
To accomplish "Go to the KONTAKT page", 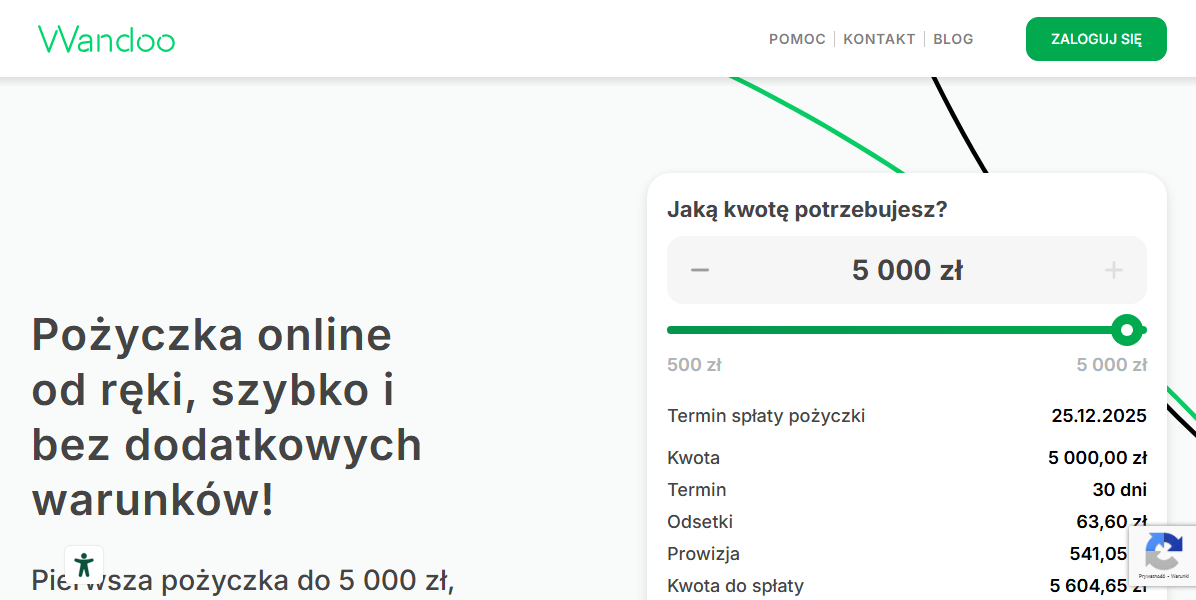I will coord(879,39).
